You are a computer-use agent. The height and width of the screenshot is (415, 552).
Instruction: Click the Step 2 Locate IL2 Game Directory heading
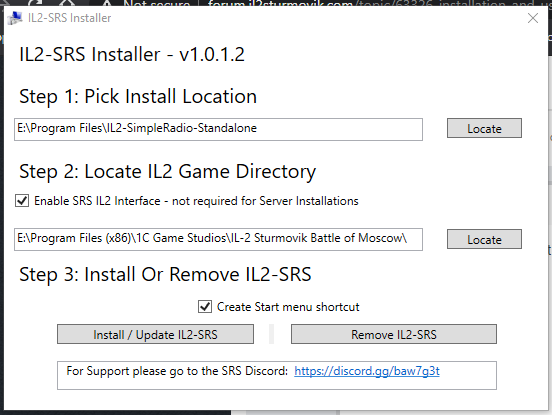168,172
